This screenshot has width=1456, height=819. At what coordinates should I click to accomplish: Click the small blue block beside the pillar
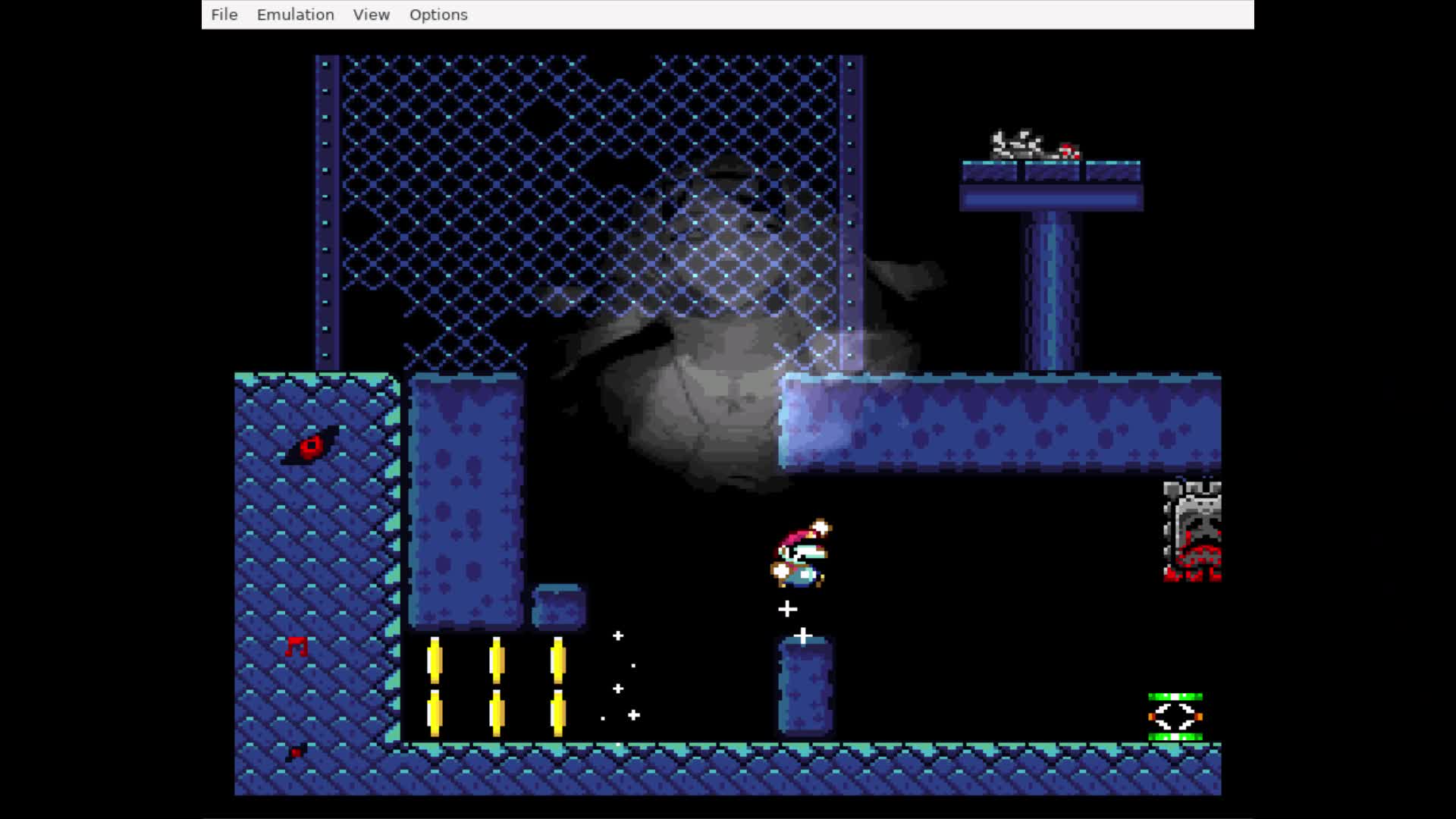click(x=559, y=607)
